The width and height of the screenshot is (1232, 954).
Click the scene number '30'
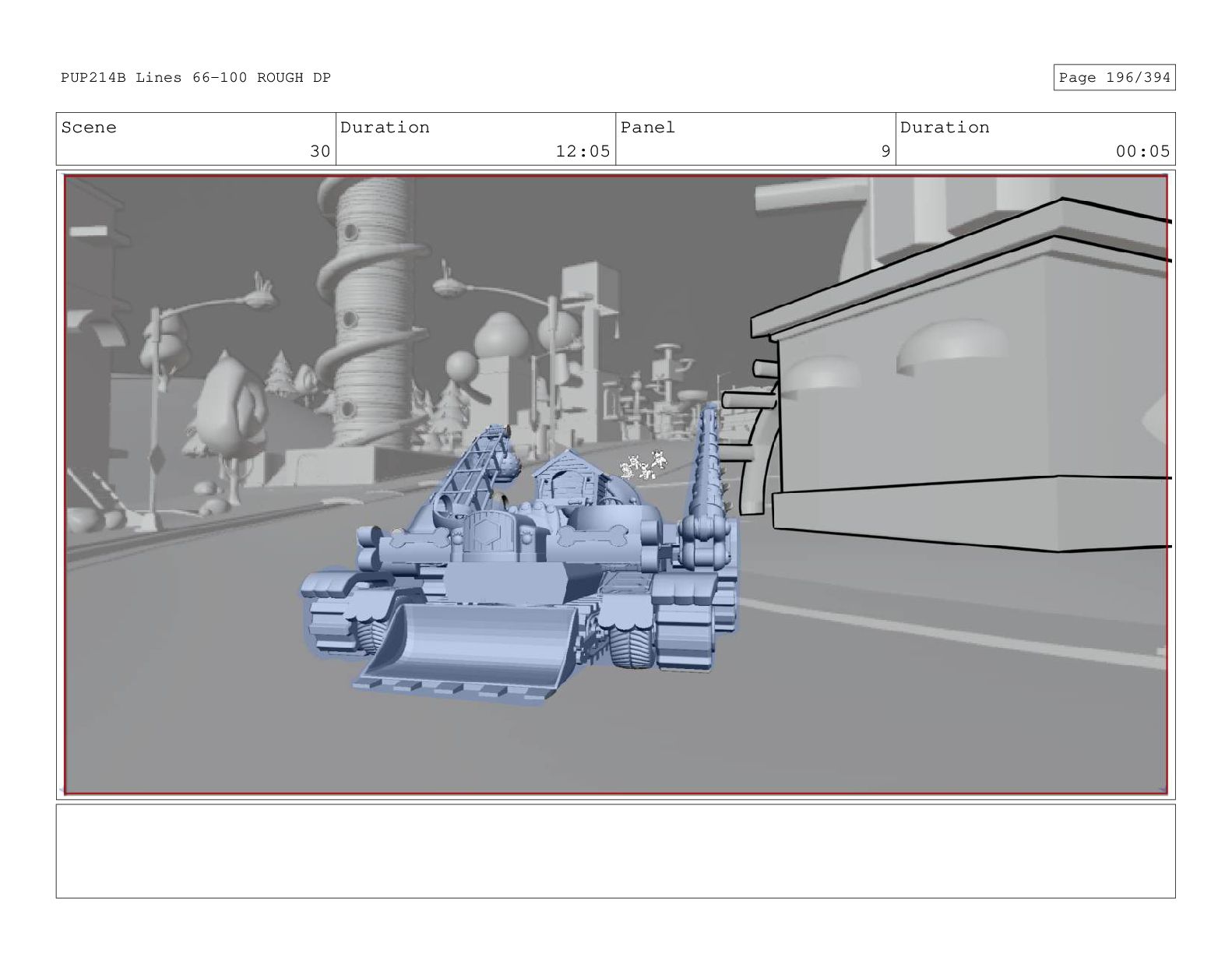click(320, 151)
